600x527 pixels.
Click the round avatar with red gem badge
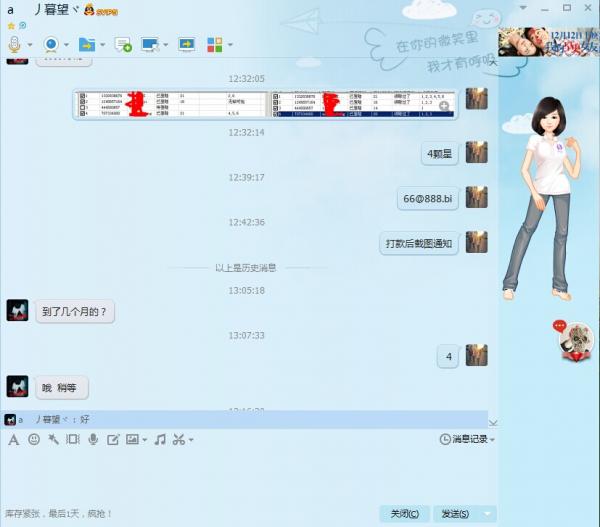(x=576, y=341)
